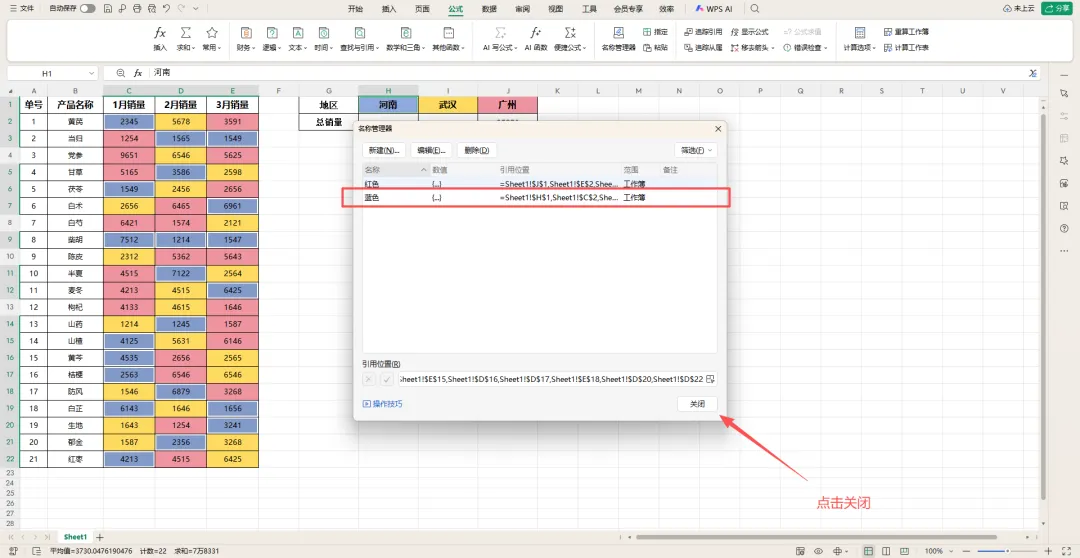The width and height of the screenshot is (1080, 558).
Task: Open the Financial (财务) functions list
Action: (x=246, y=39)
